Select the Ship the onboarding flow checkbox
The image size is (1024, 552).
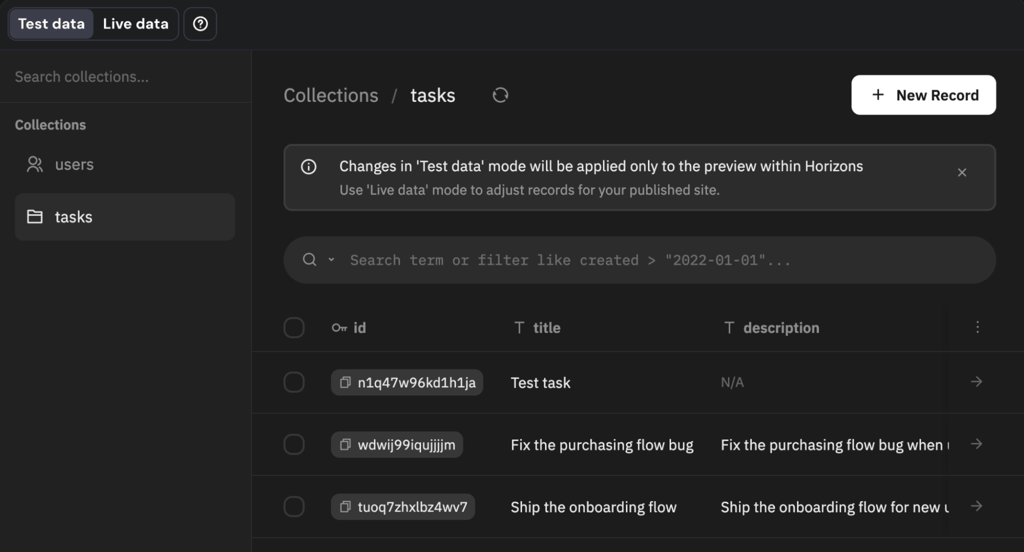[294, 506]
